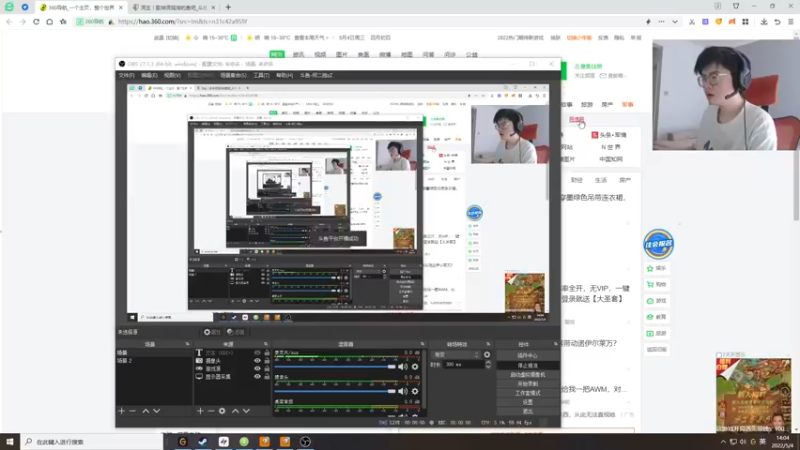Pop out the Scenes dock panel
800x450 pixels.
point(187,344)
